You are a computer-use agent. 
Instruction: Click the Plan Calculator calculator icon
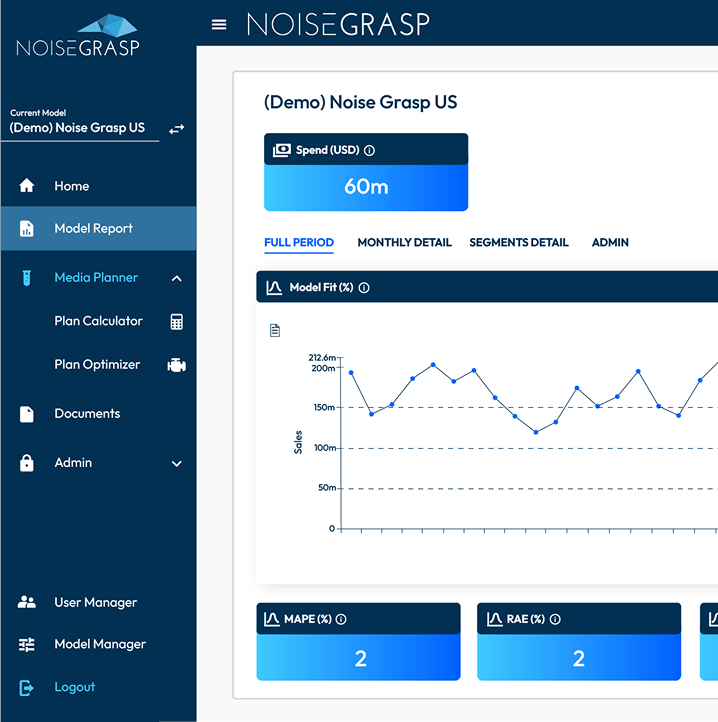tap(177, 322)
